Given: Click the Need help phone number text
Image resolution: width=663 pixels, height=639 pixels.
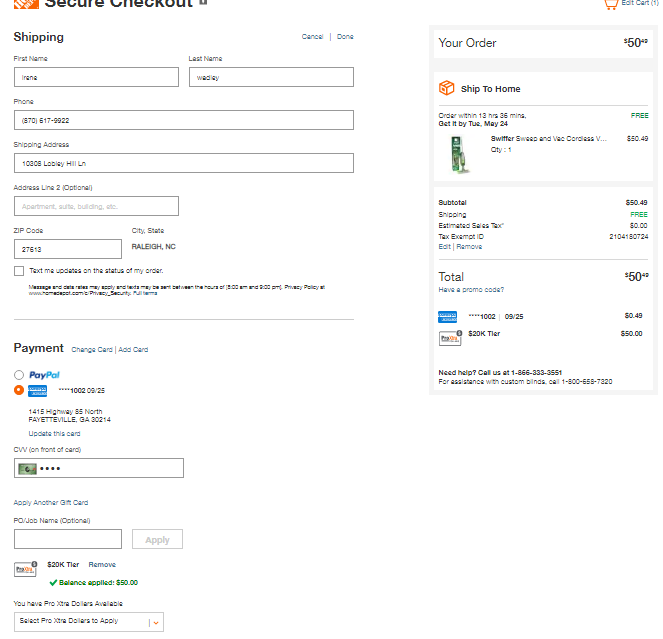Looking at the screenshot, I should click(500, 373).
